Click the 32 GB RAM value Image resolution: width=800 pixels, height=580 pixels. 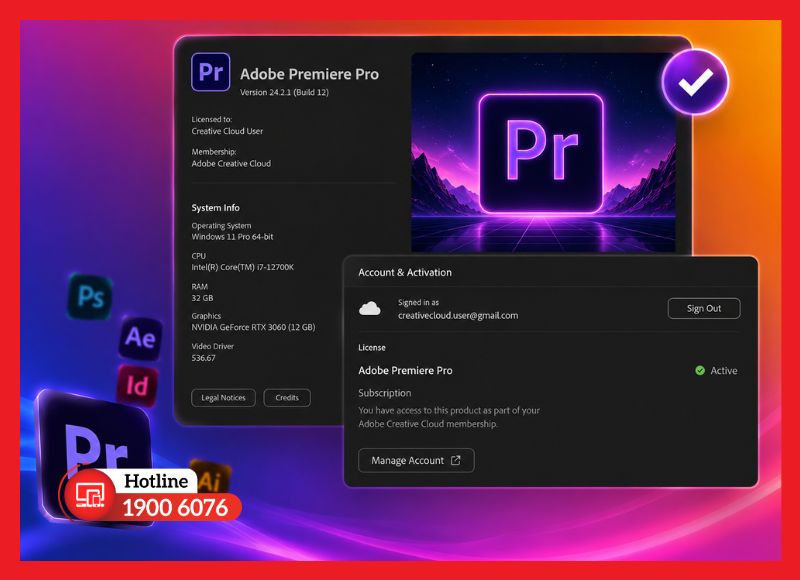coord(202,298)
